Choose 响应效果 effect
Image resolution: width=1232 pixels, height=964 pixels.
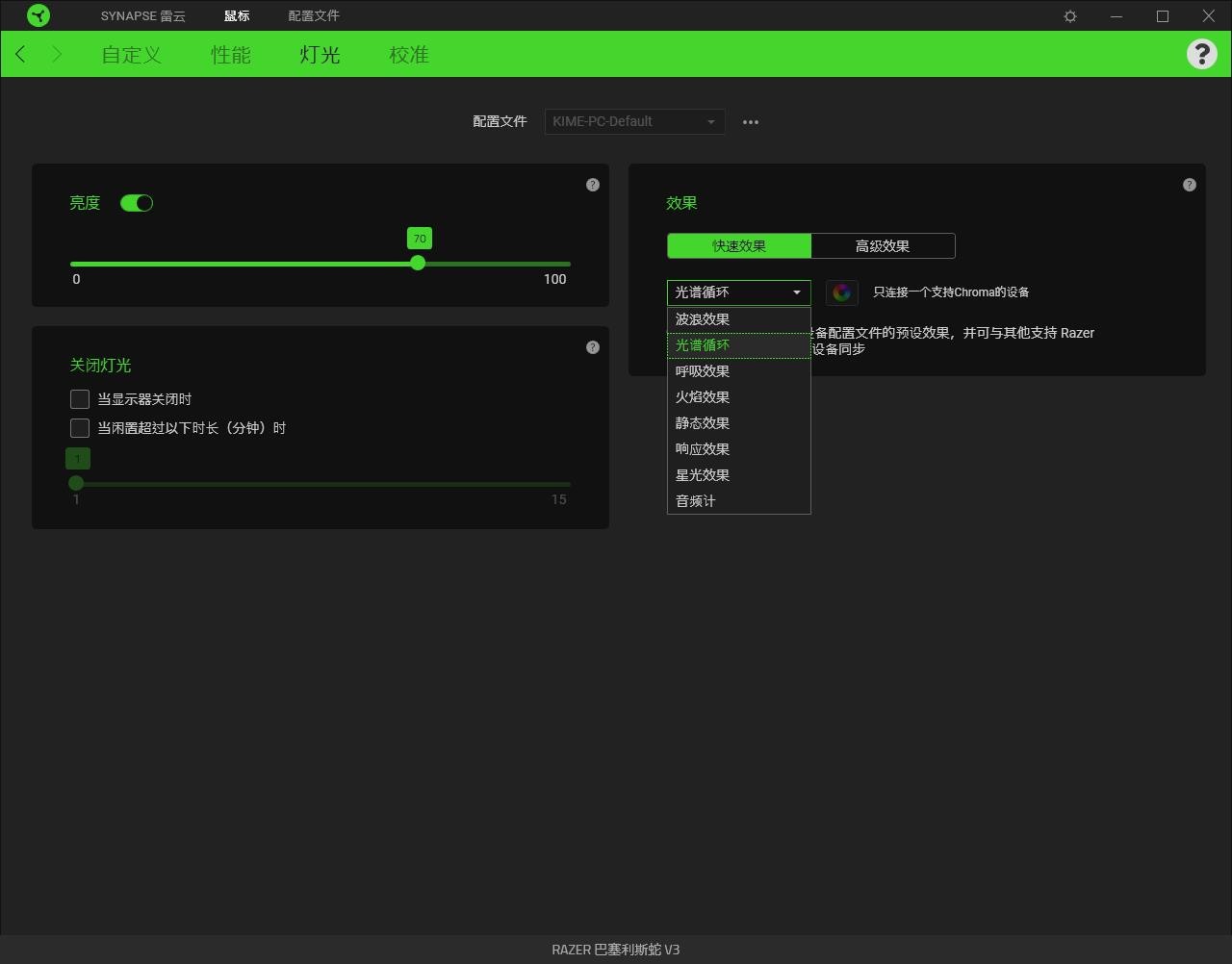[x=739, y=449]
